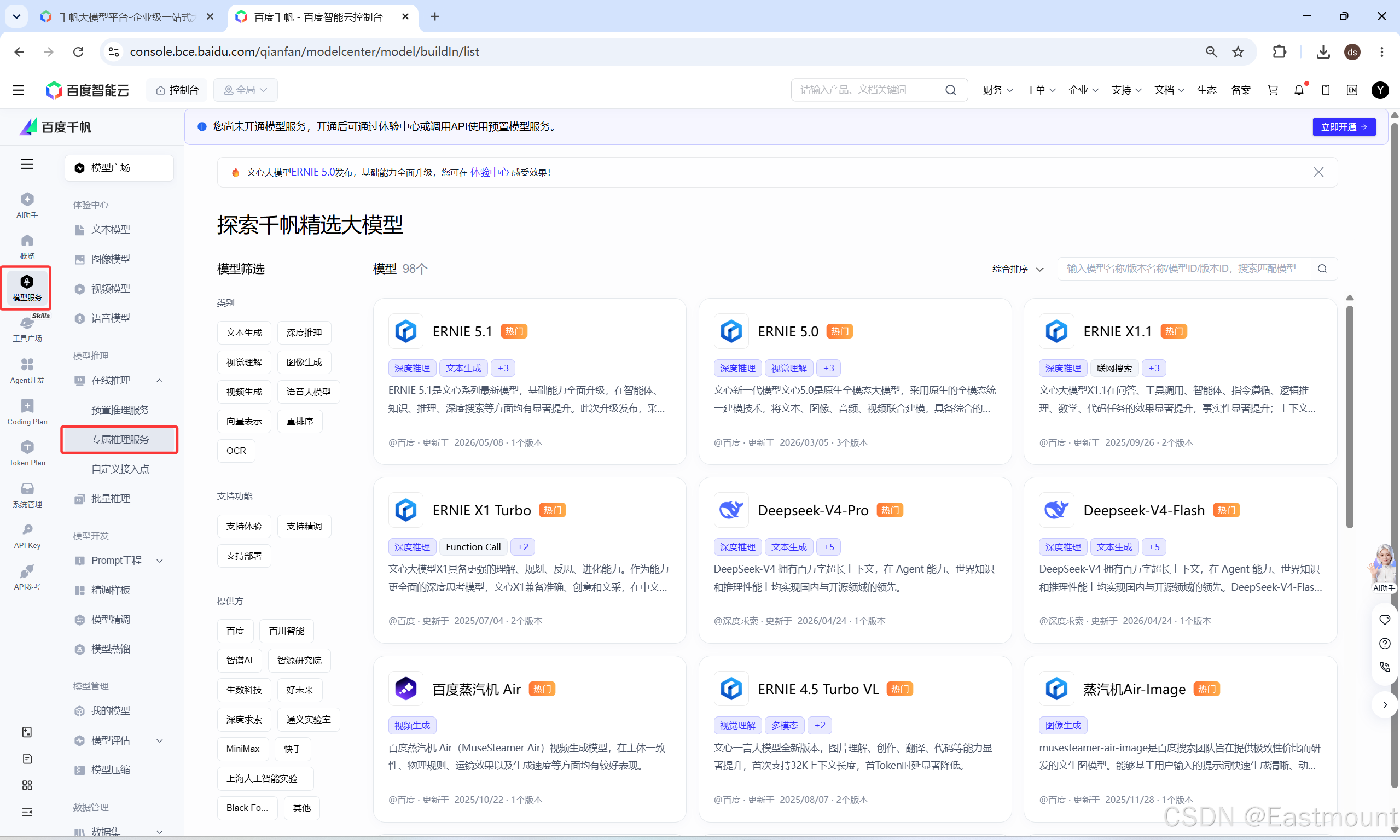Image resolution: width=1400 pixels, height=840 pixels.
Task: Open the notifications bell
Action: tap(1299, 90)
